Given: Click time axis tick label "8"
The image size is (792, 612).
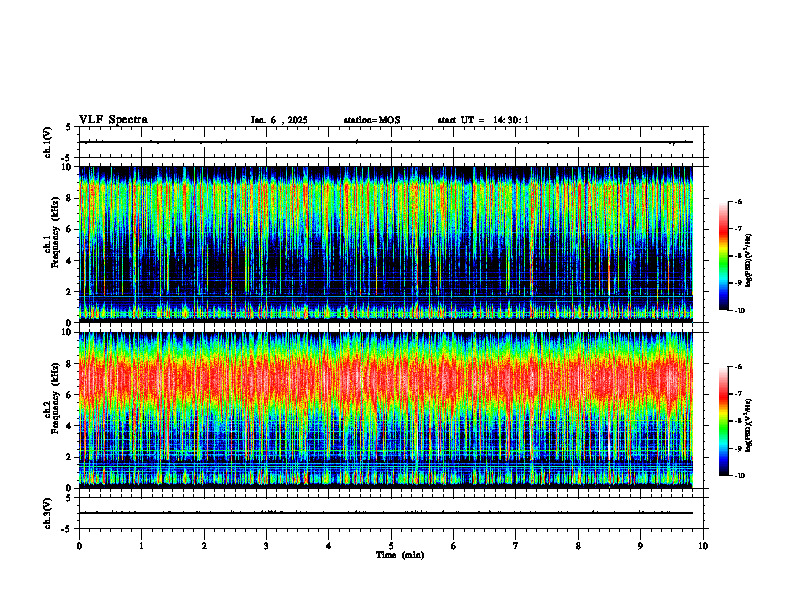Looking at the screenshot, I should 578,546.
